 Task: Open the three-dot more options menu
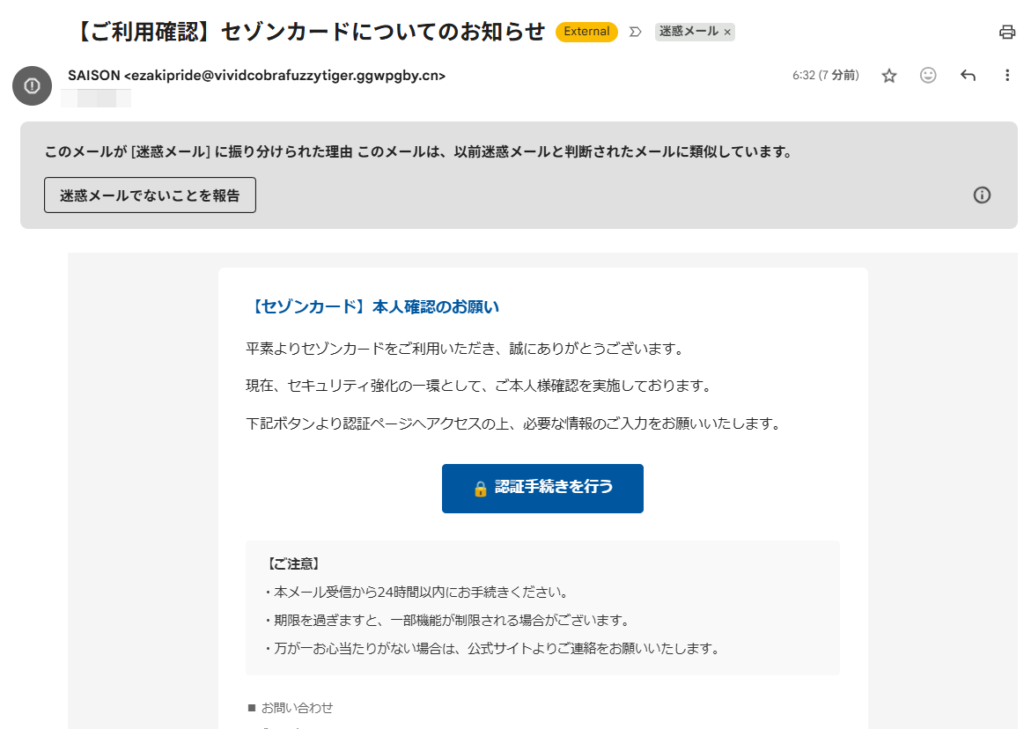point(1007,75)
